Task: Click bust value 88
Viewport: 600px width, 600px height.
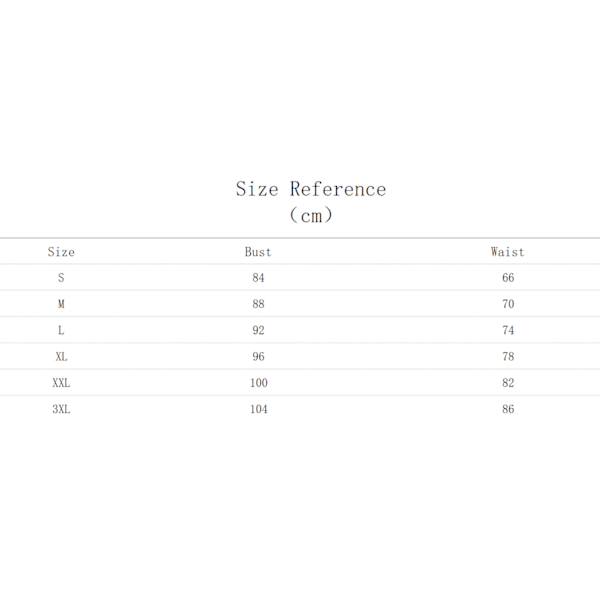Action: coord(258,304)
